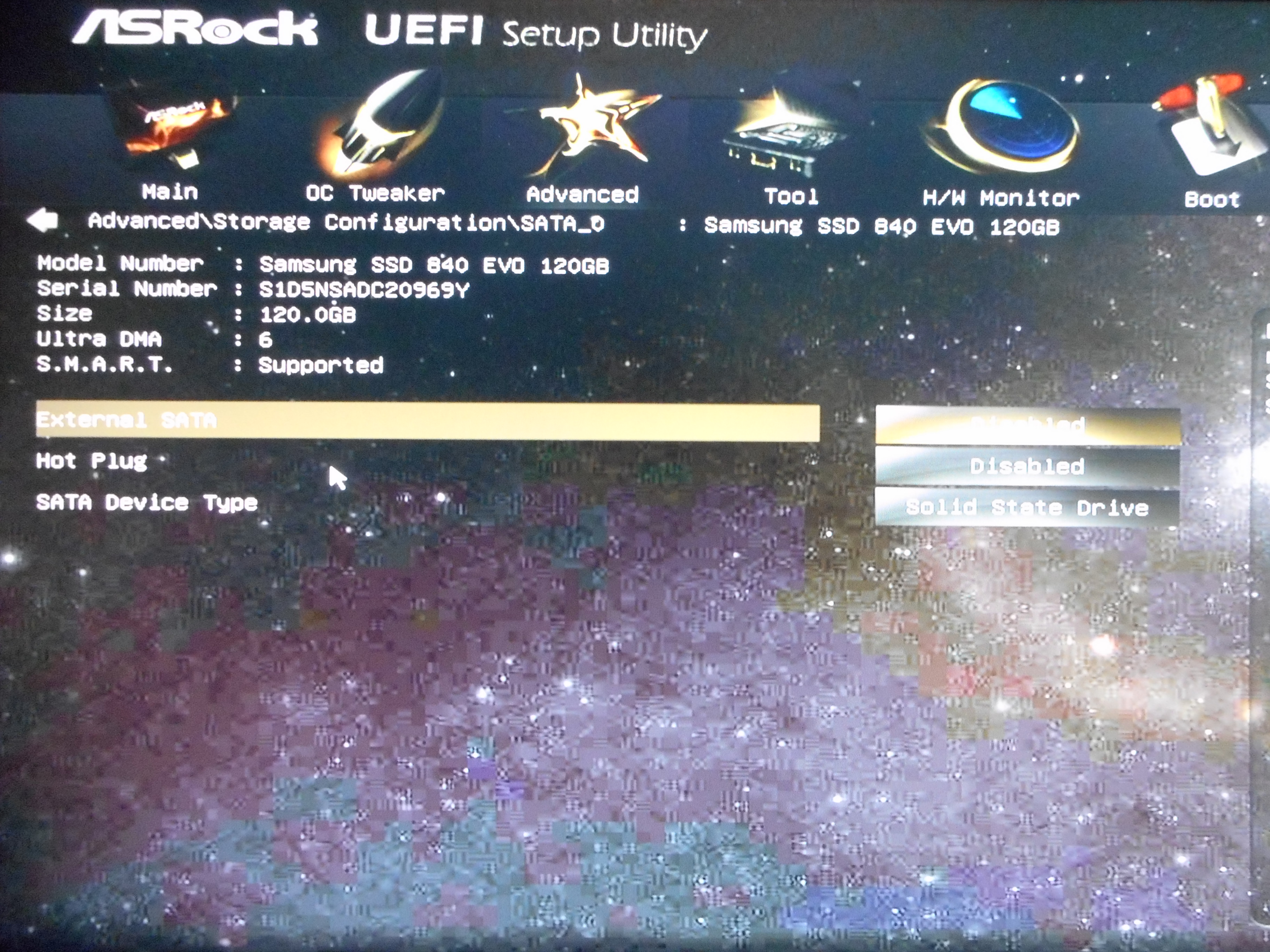Image resolution: width=1270 pixels, height=952 pixels.
Task: Switch to the H/W Monitor tab label
Action: coord(1001,198)
